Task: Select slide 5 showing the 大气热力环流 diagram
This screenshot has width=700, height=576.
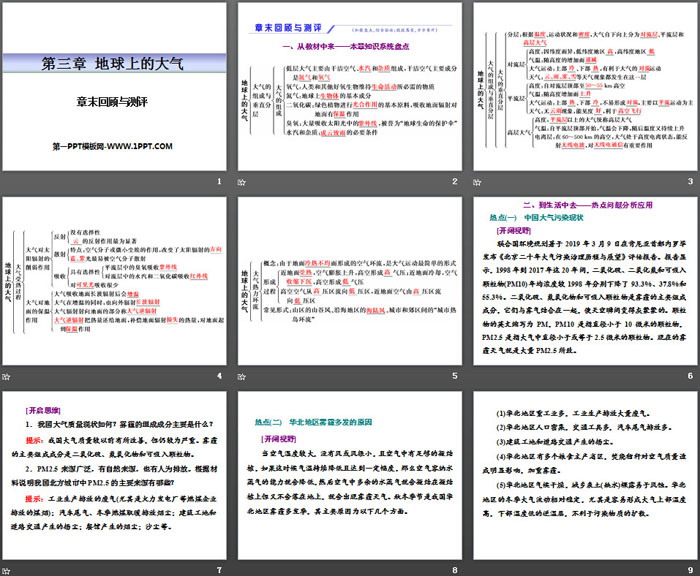Action: (x=350, y=281)
